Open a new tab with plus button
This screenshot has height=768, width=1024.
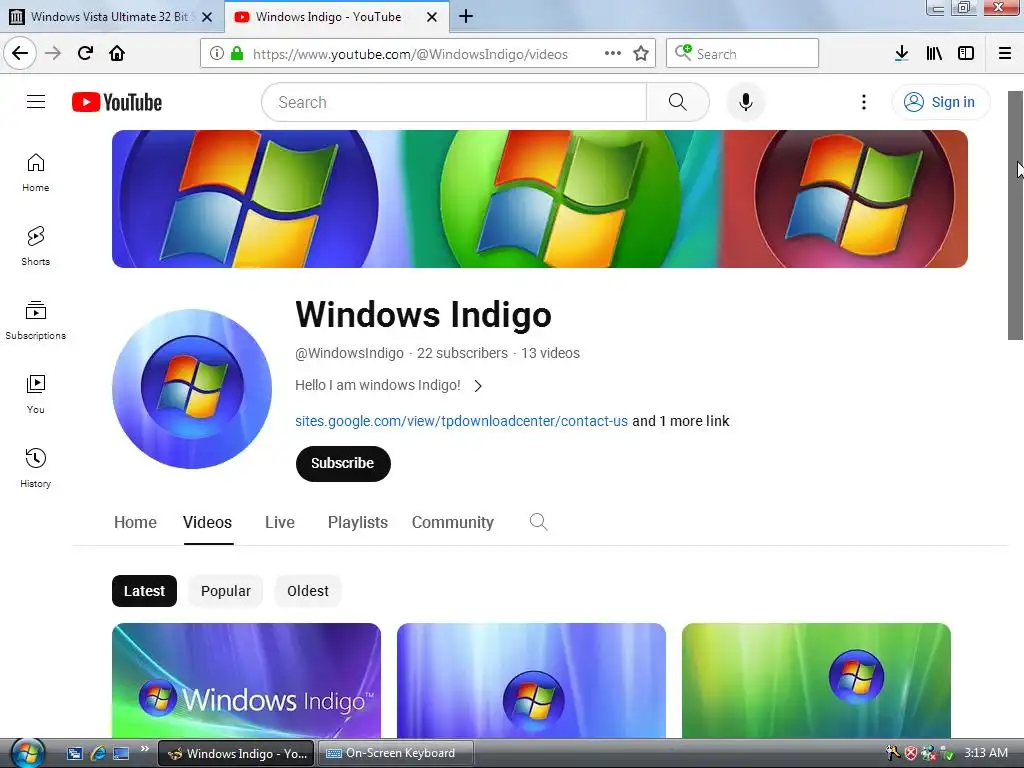pyautogui.click(x=466, y=16)
